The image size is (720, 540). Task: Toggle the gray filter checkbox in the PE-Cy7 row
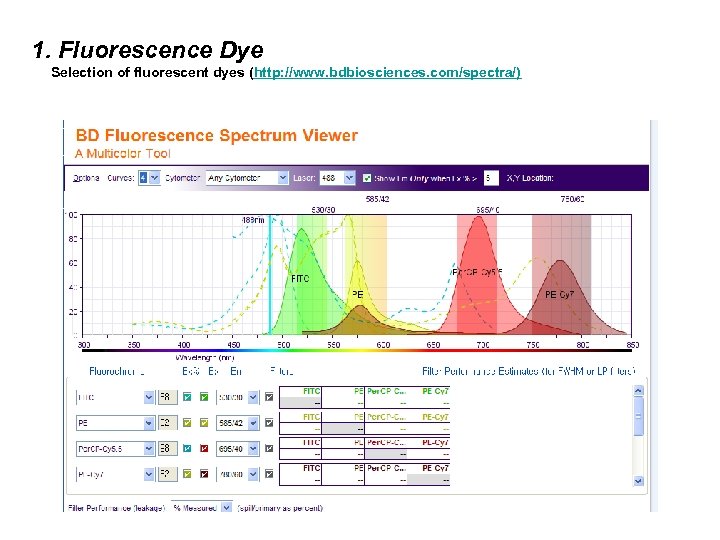click(x=269, y=474)
